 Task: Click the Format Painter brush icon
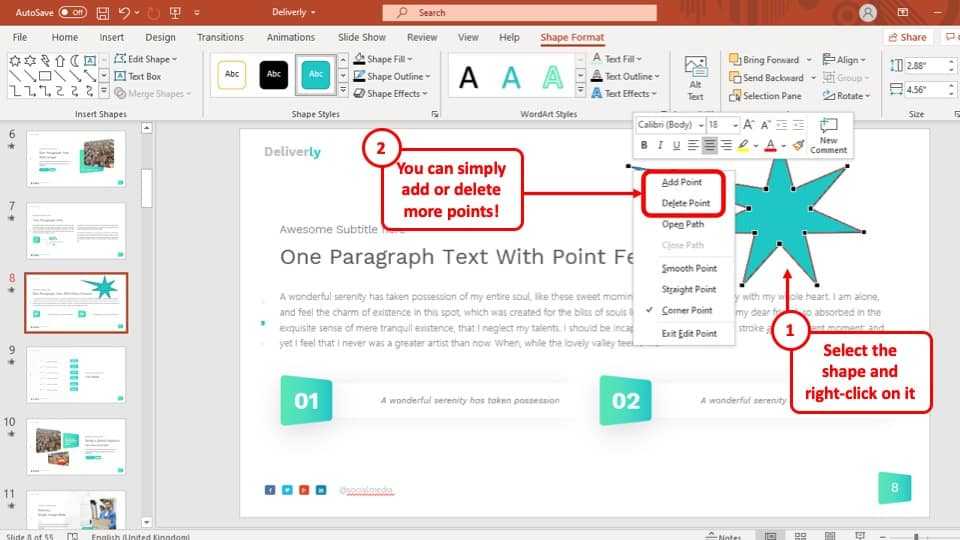point(799,146)
